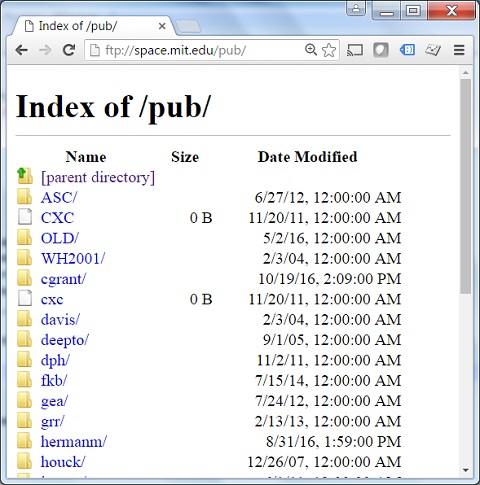Click the folder icon beside grr/
Image resolution: width=480 pixels, height=485 pixels.
25,420
